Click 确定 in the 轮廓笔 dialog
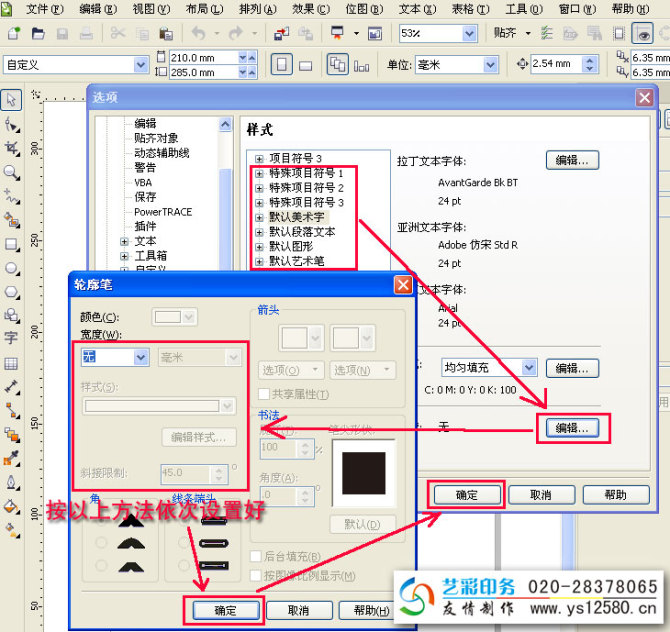The image size is (670, 632). tap(224, 610)
